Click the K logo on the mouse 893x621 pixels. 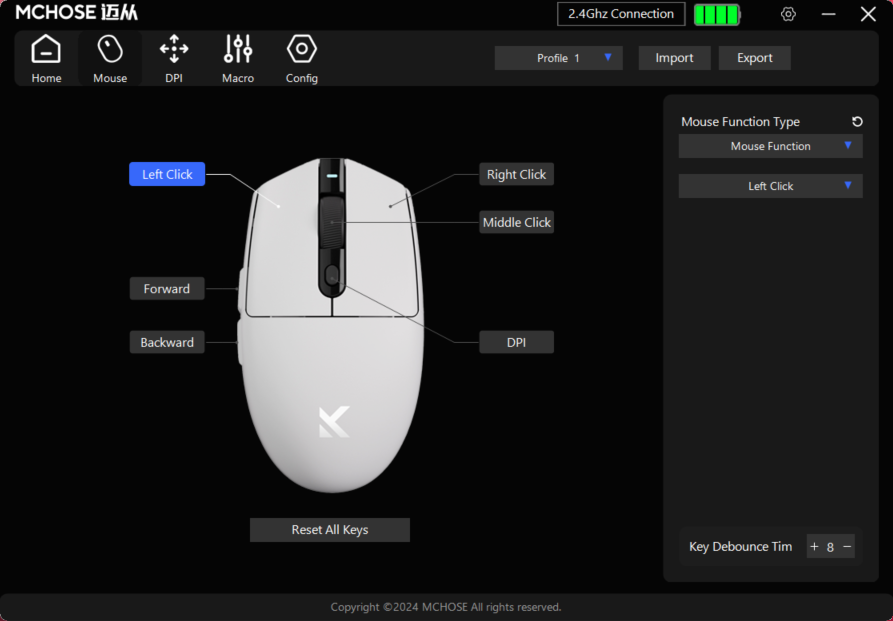(x=334, y=422)
